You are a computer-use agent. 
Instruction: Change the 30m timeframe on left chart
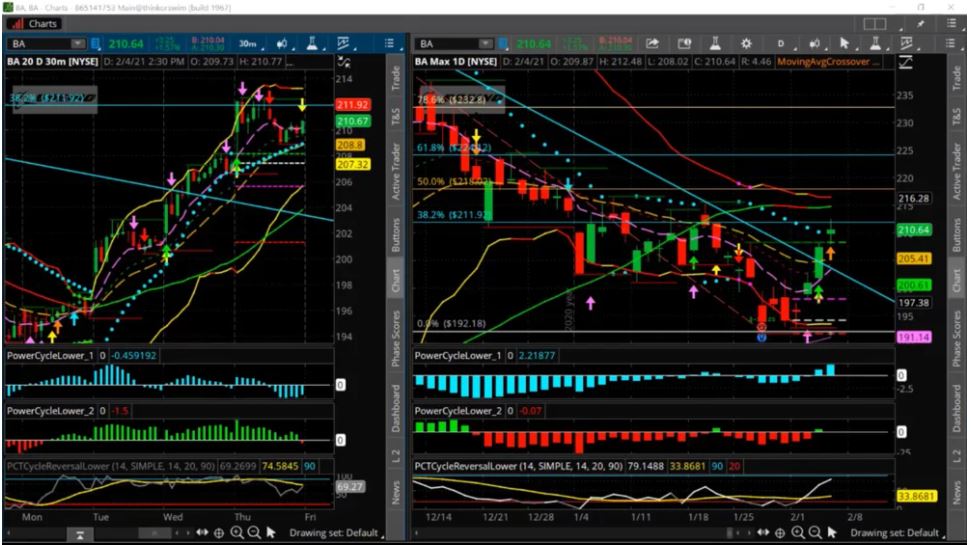[248, 43]
